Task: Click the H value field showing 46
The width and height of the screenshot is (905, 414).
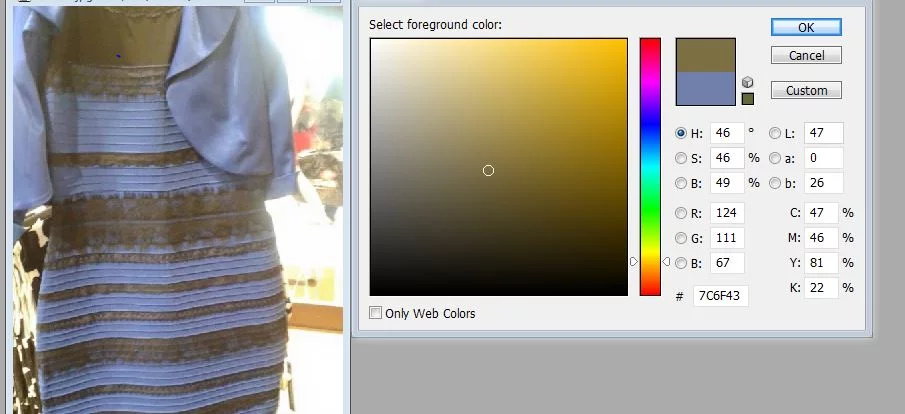Action: point(727,133)
